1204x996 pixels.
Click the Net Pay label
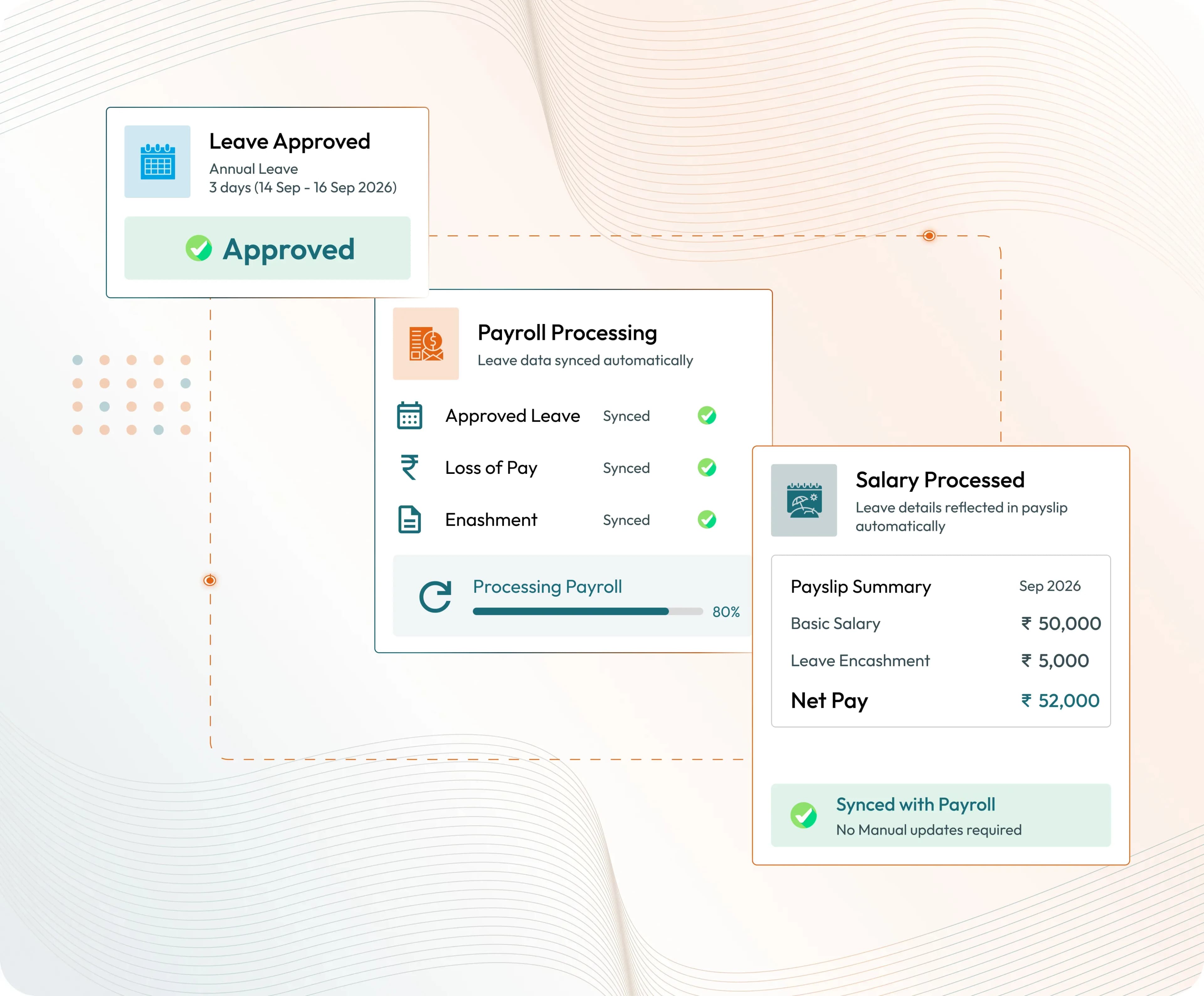829,701
